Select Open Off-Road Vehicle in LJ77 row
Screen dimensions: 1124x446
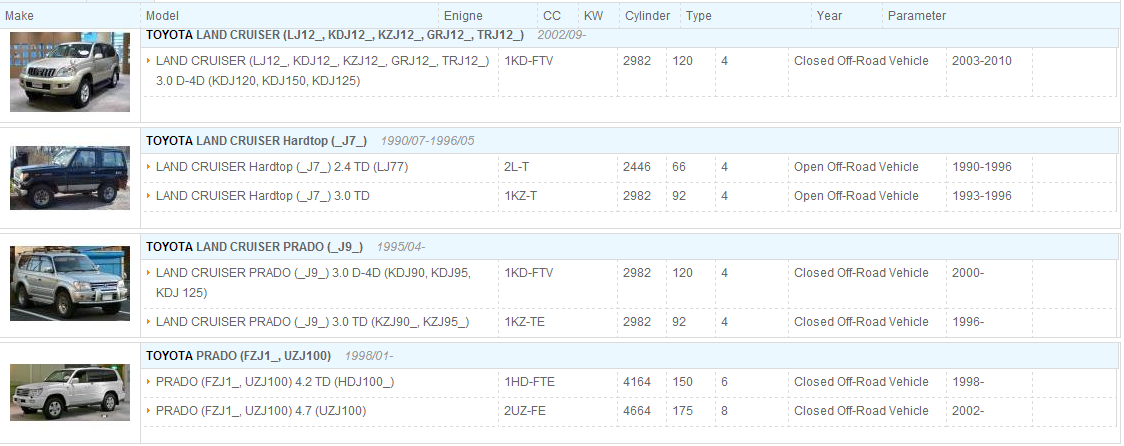856,167
